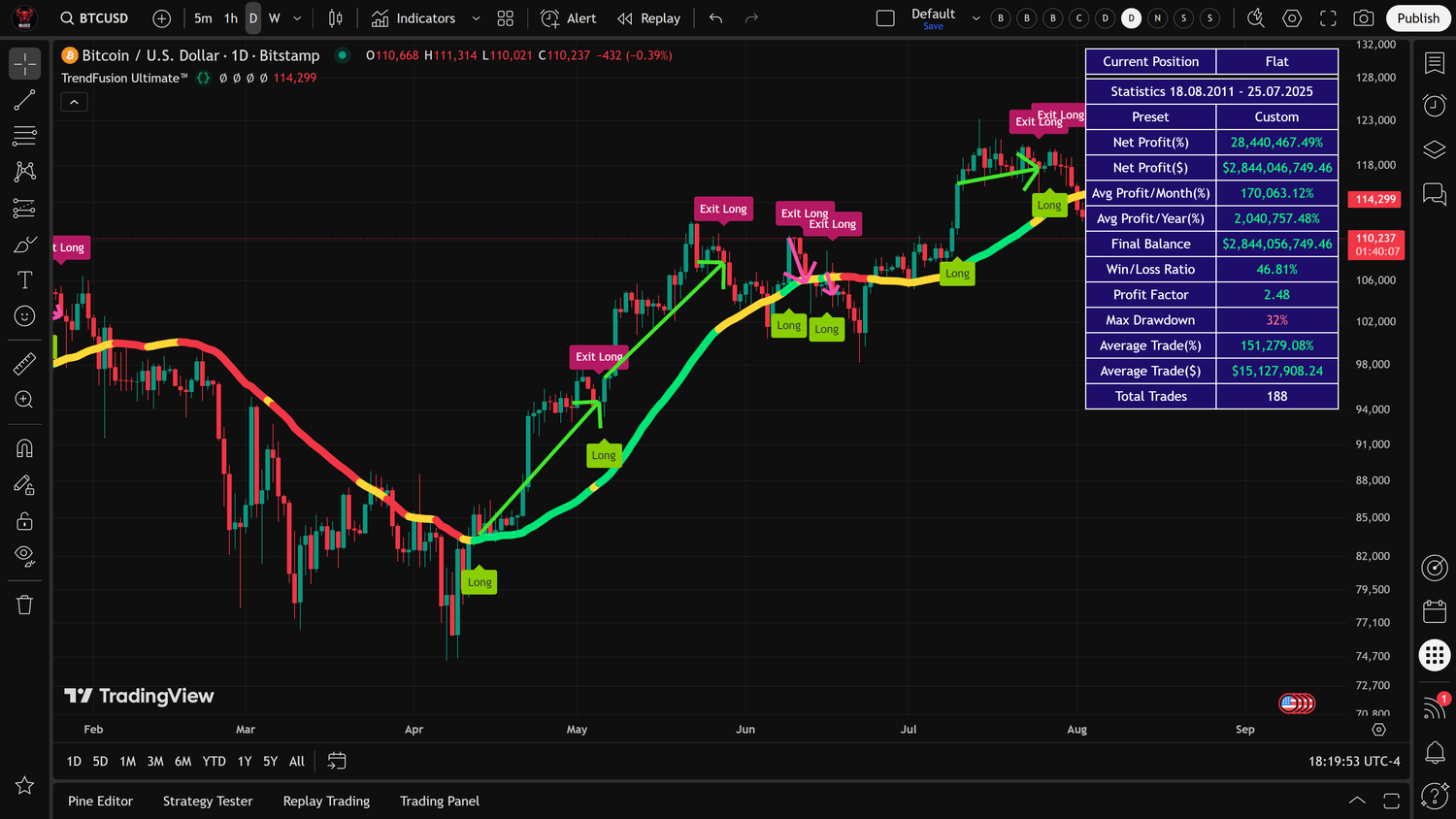The width and height of the screenshot is (1456, 819).
Task: Undo the last chart action
Action: (716, 18)
